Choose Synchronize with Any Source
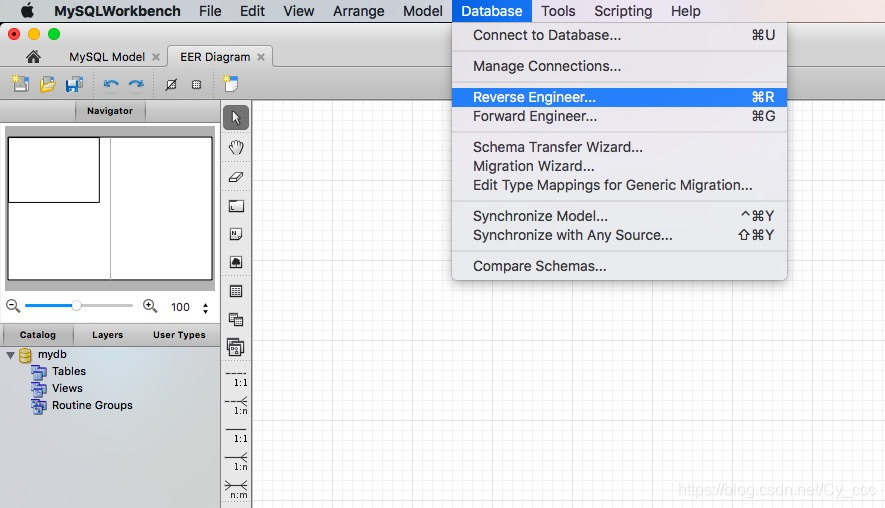Screen dimensions: 885x508 [x=619, y=235]
